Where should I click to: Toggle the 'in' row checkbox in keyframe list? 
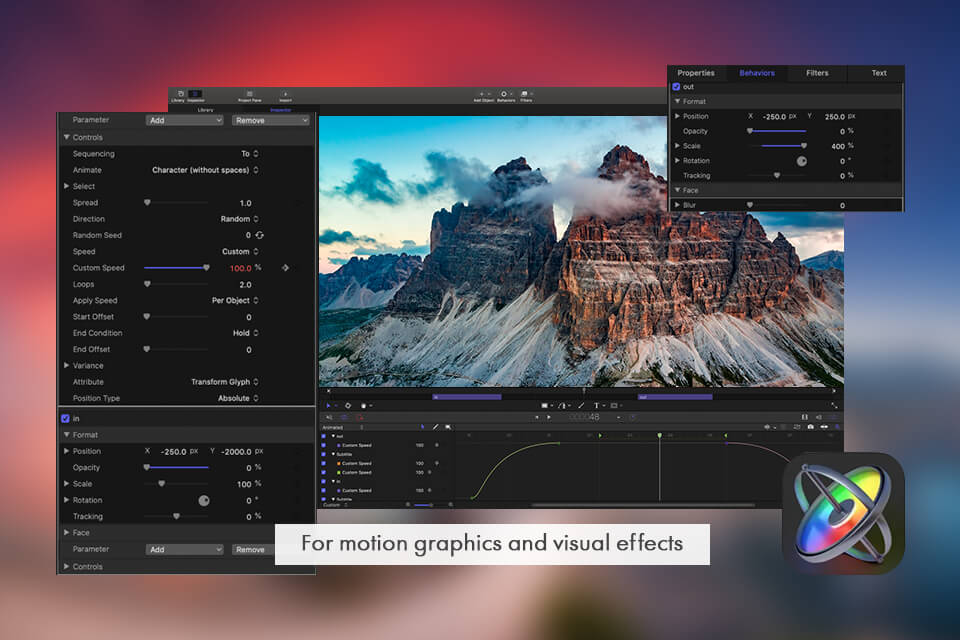point(323,481)
